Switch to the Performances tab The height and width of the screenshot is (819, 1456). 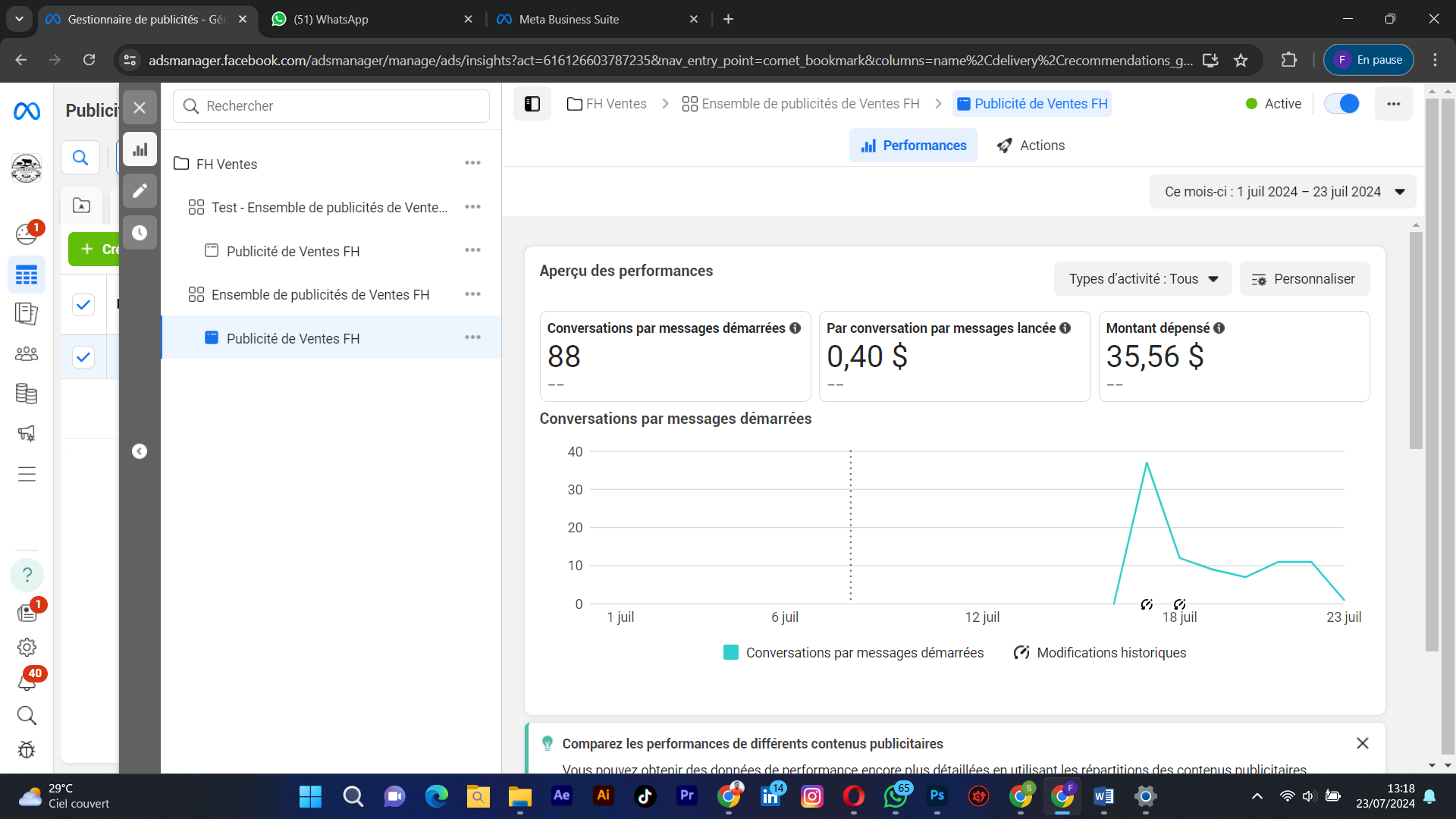913,146
